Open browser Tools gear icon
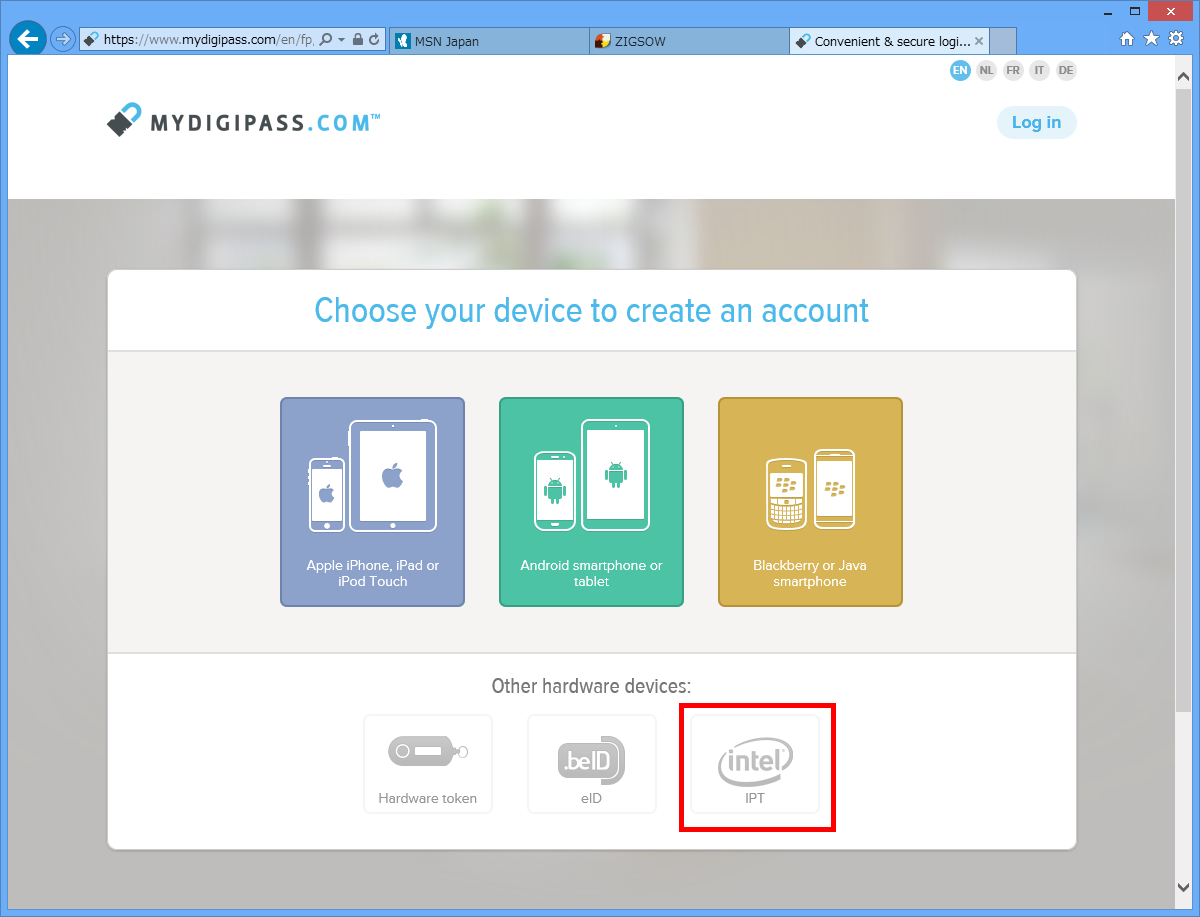This screenshot has width=1200, height=917. click(1176, 39)
